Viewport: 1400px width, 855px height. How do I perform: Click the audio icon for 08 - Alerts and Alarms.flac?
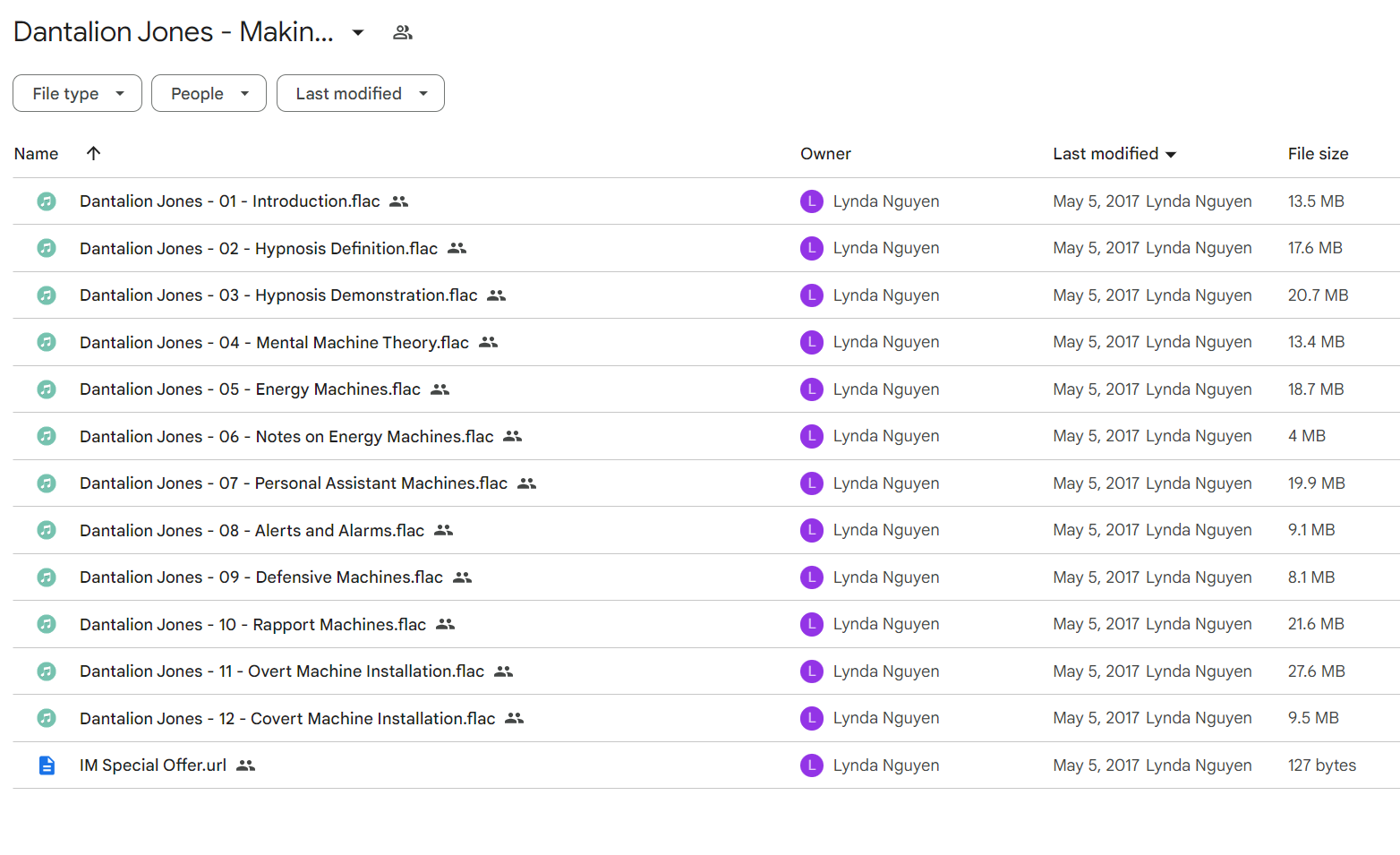pos(47,530)
